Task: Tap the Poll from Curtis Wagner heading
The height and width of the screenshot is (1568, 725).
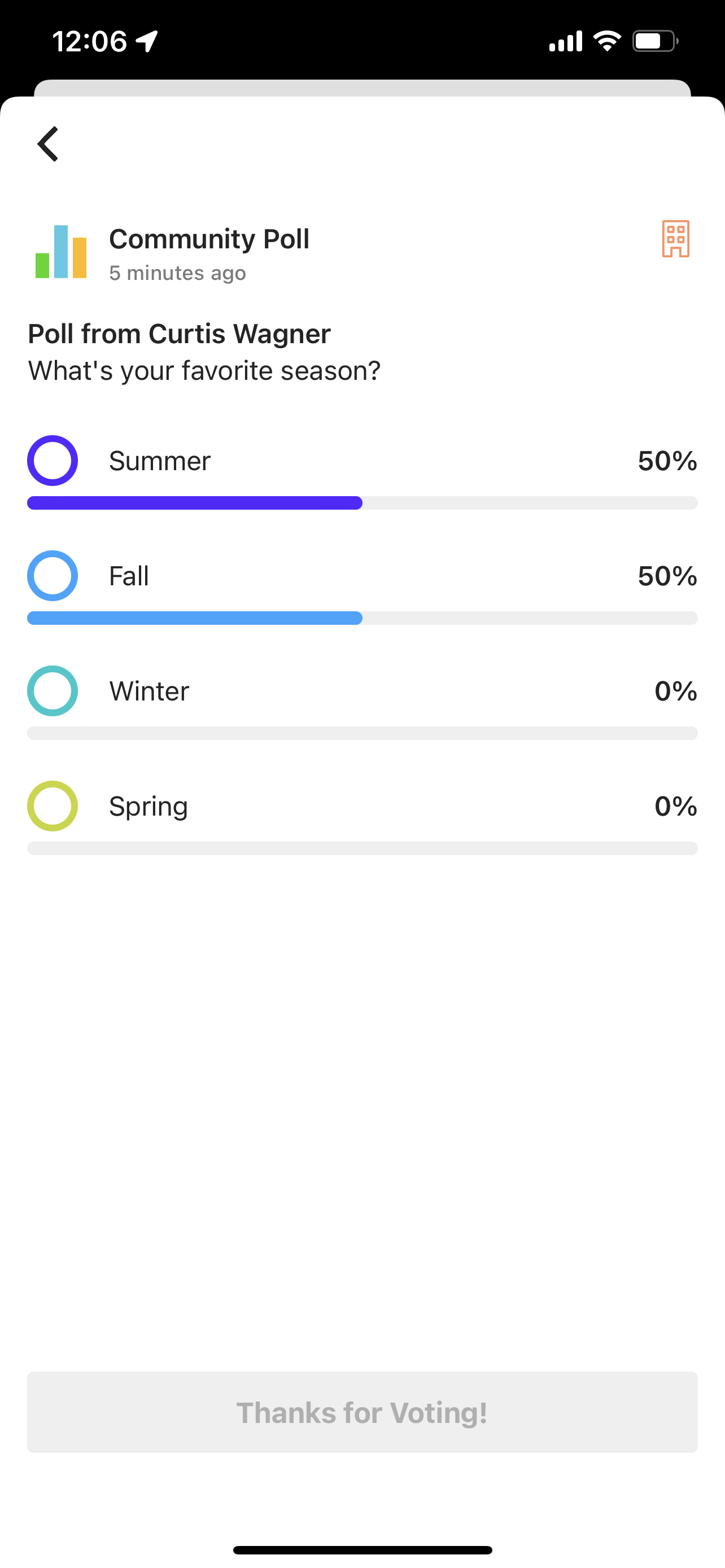Action: (180, 334)
